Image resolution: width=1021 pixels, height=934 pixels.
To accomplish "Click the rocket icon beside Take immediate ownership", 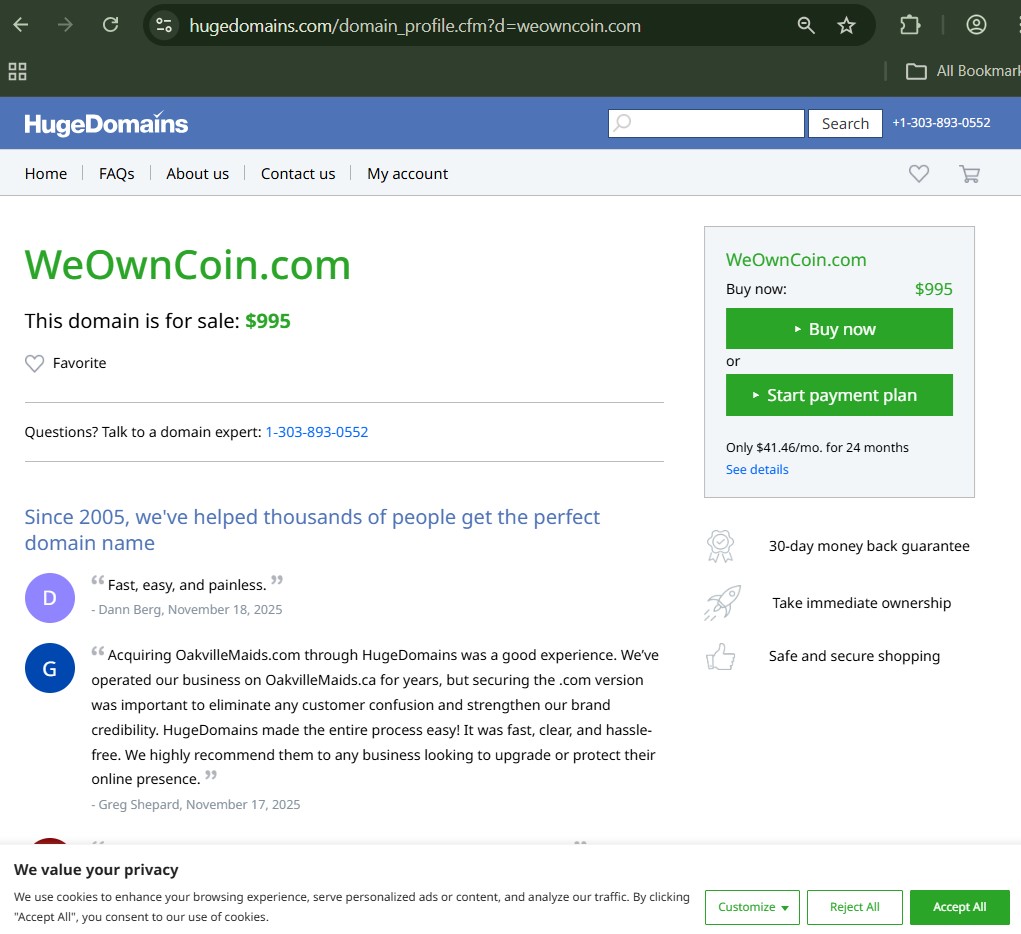I will (722, 601).
